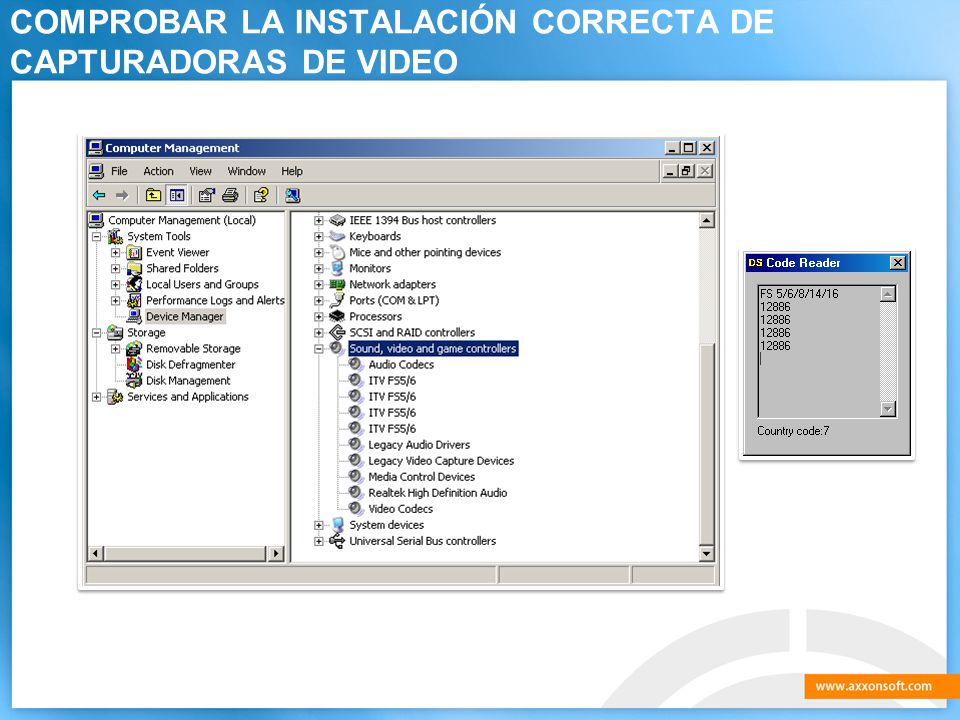
Task: Collapse the Storage node
Action: 96,332
